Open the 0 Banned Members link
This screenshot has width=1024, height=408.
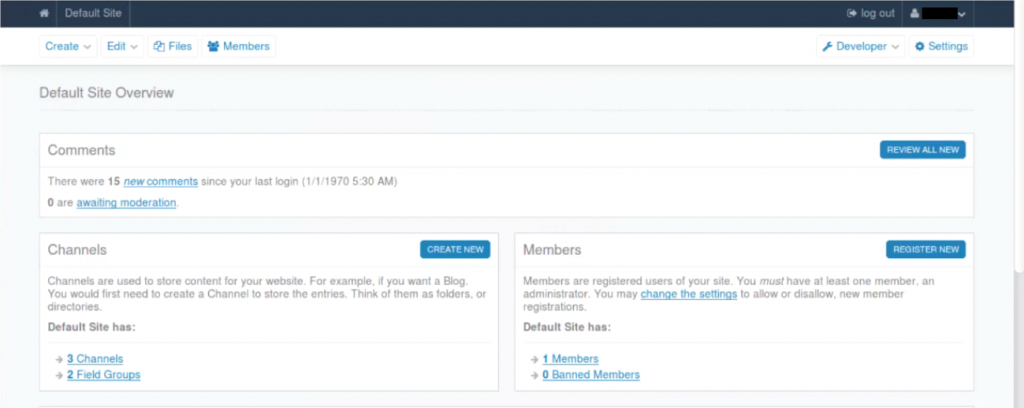(x=591, y=375)
